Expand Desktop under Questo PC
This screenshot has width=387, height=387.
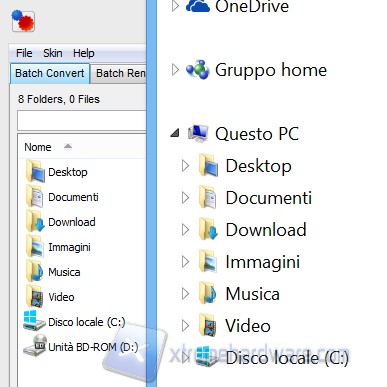(x=186, y=166)
